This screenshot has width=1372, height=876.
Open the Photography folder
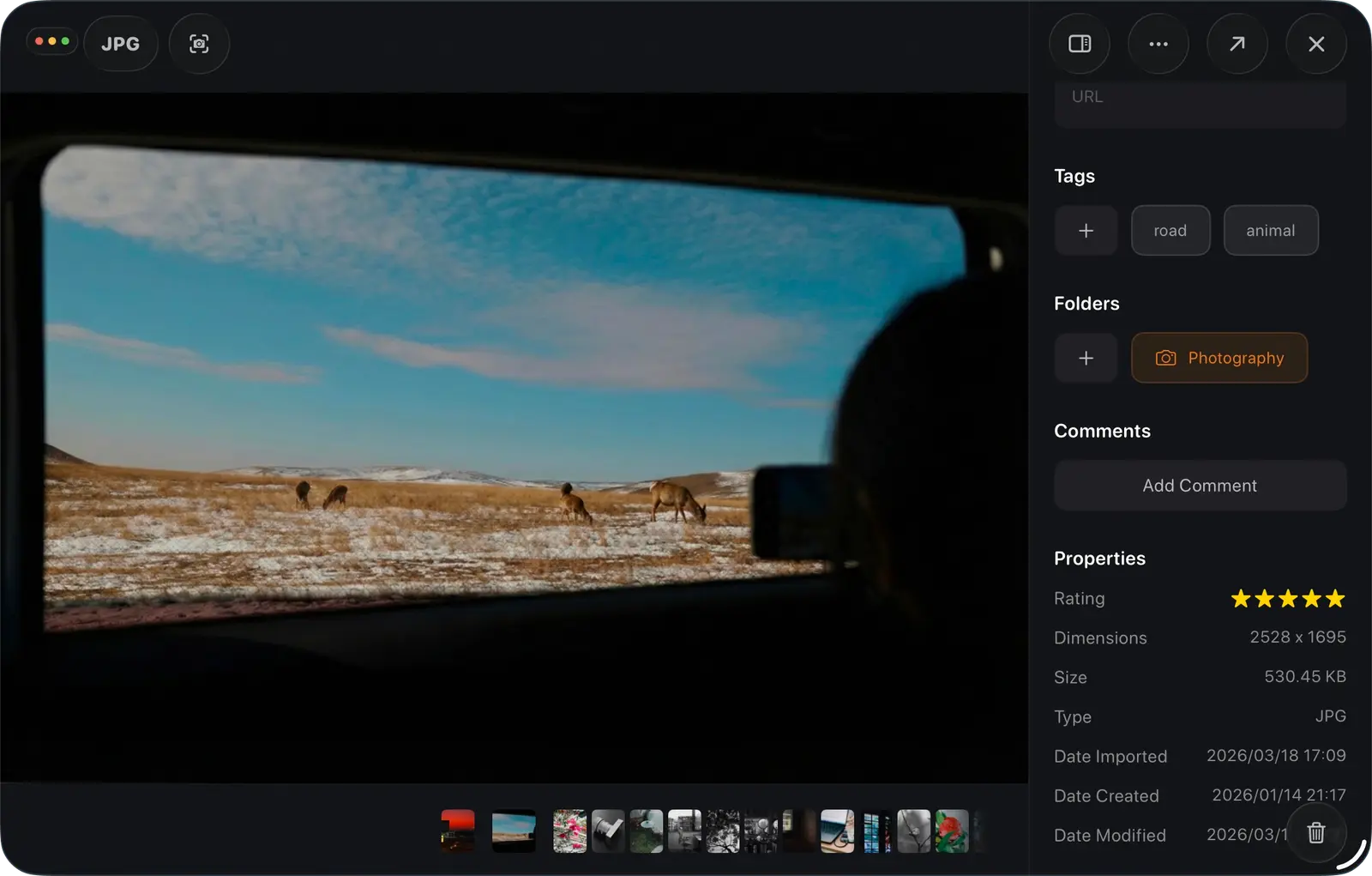click(x=1219, y=358)
